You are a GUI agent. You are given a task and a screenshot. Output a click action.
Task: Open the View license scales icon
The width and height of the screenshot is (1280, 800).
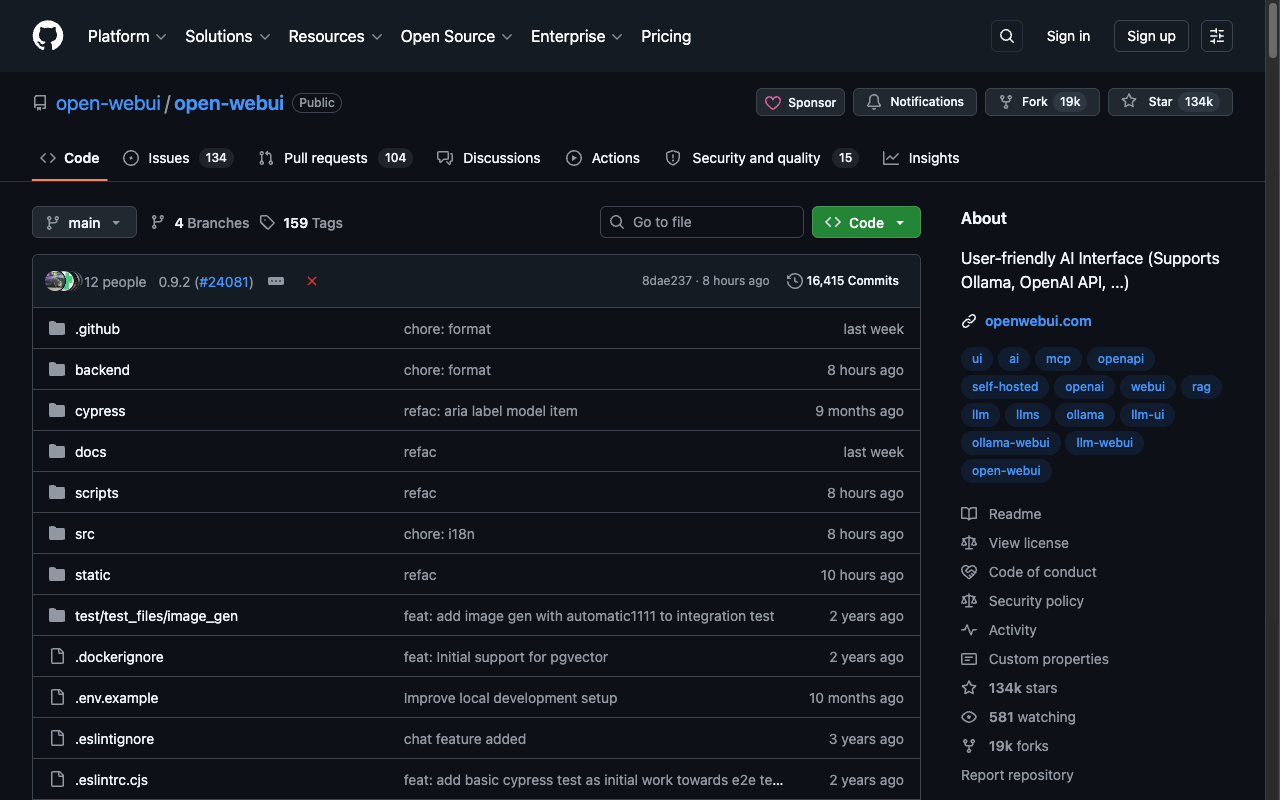click(x=968, y=542)
